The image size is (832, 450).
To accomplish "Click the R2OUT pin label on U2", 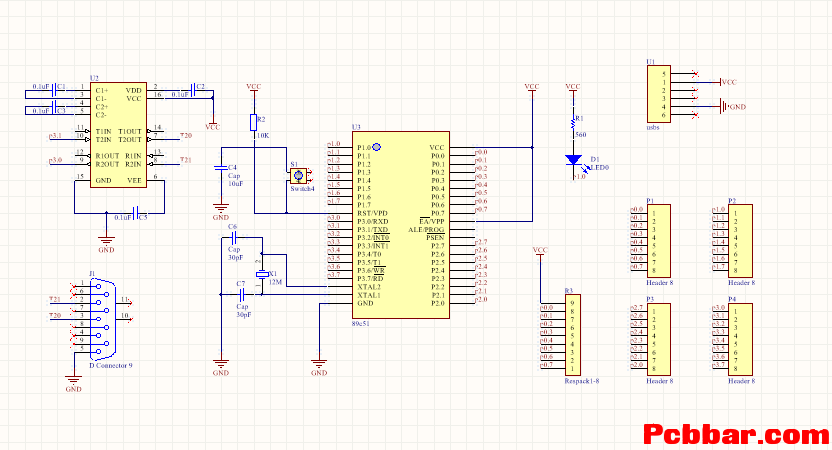I will click(x=107, y=165).
